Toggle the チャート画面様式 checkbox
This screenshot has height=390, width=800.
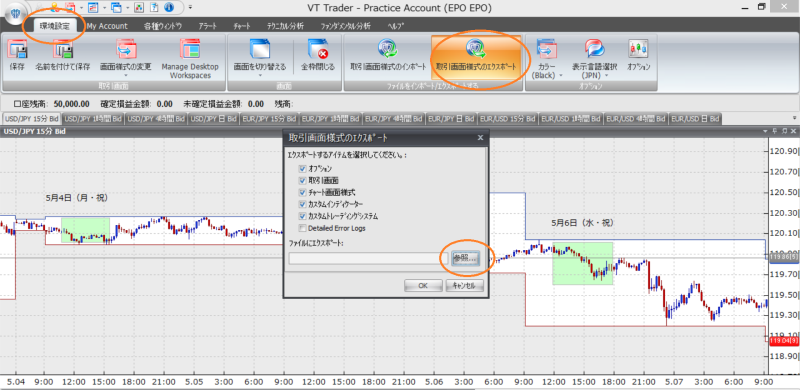[303, 192]
